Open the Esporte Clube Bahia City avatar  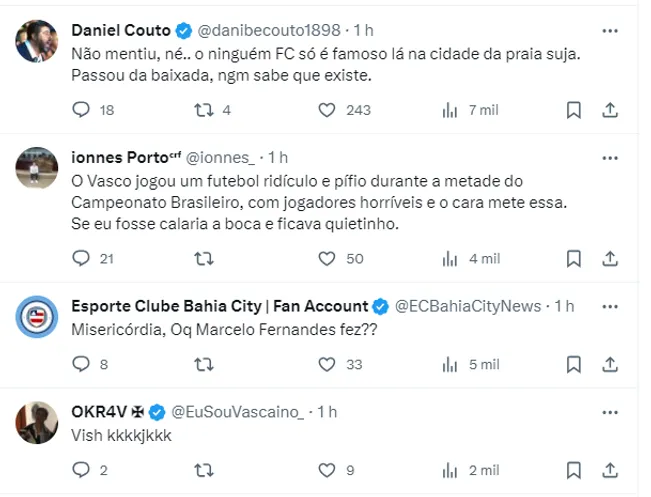(x=37, y=317)
